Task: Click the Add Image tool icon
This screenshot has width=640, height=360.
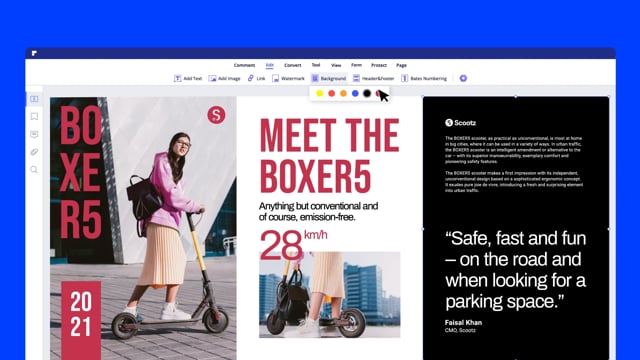Action: point(212,78)
